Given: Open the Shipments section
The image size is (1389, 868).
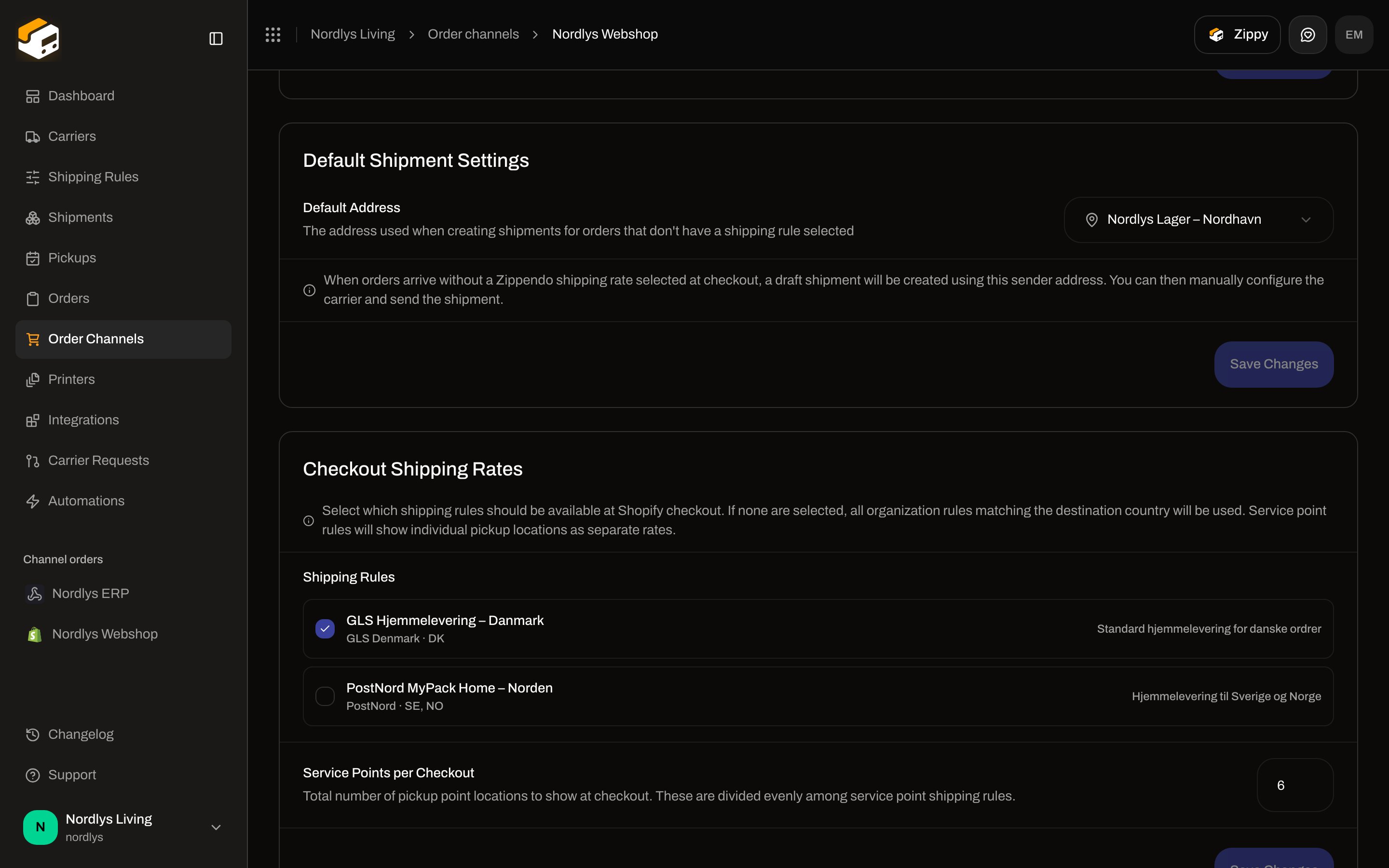Looking at the screenshot, I should tap(123, 218).
